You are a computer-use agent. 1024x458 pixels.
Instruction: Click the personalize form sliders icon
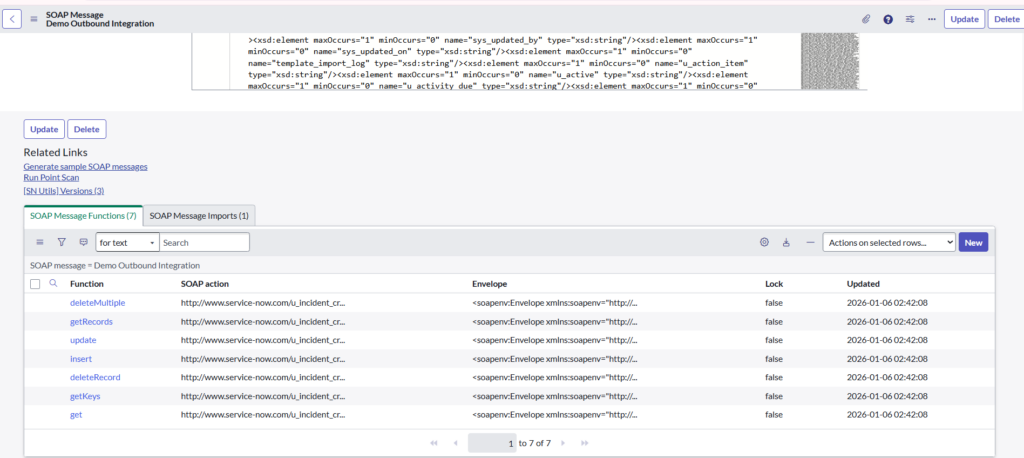(910, 19)
